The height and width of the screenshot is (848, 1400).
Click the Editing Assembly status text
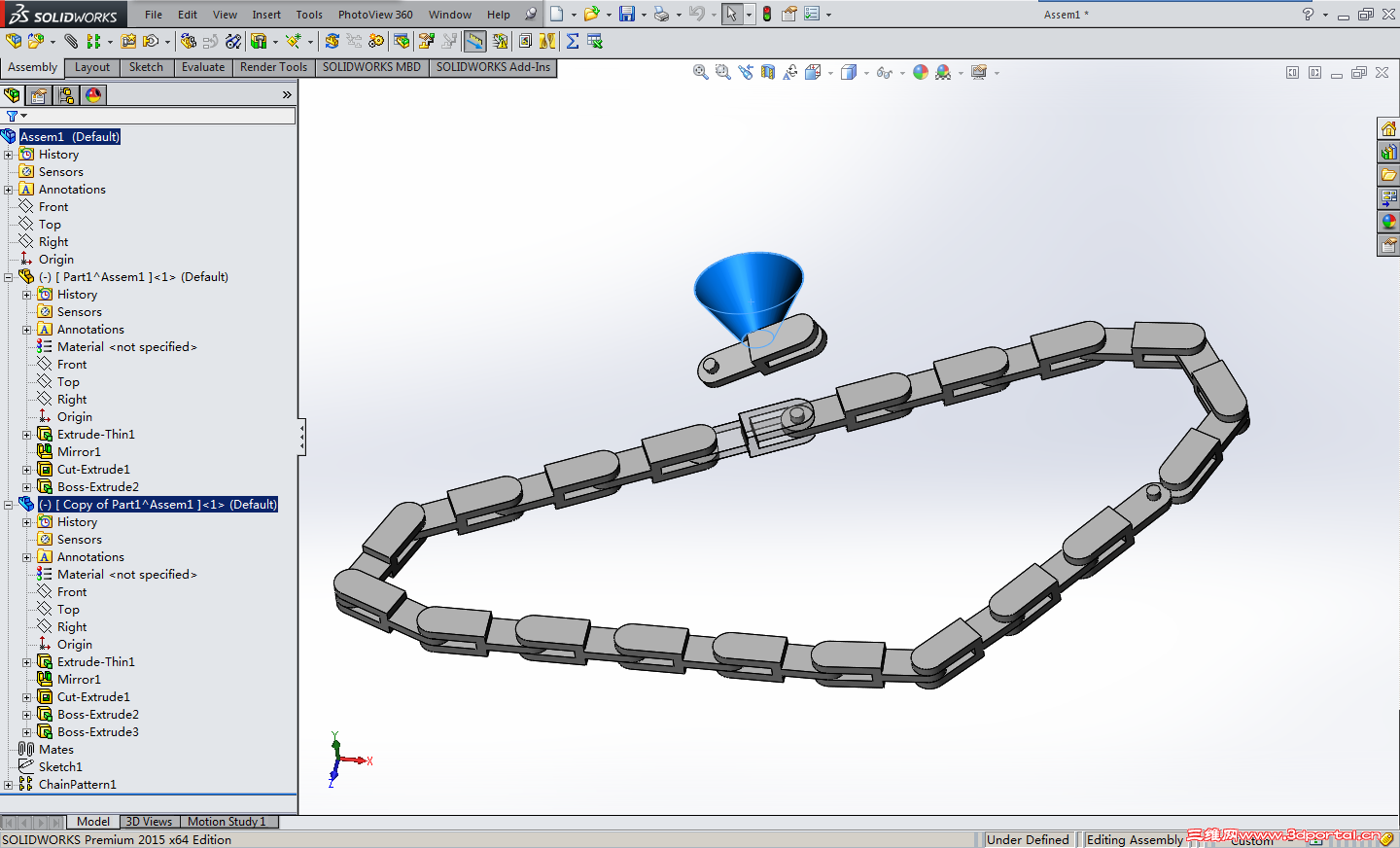[x=1135, y=839]
